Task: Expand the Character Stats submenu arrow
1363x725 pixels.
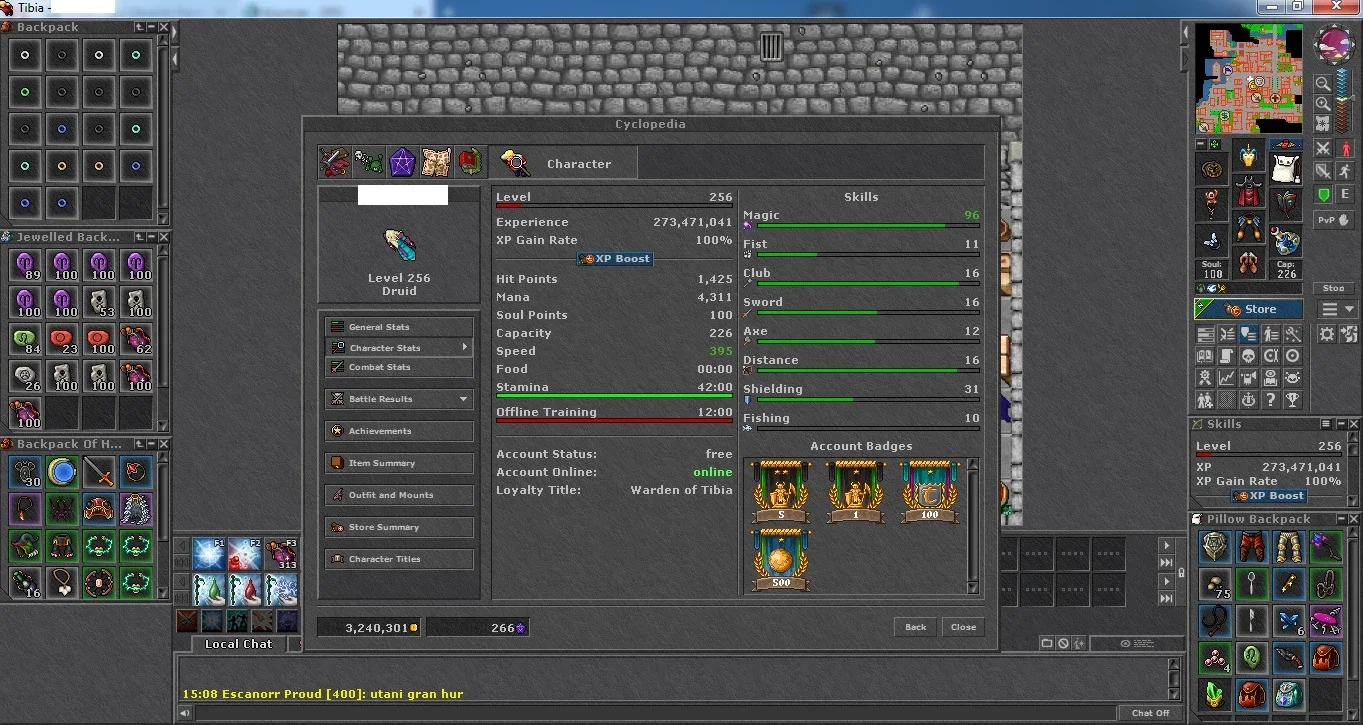Action: 464,347
